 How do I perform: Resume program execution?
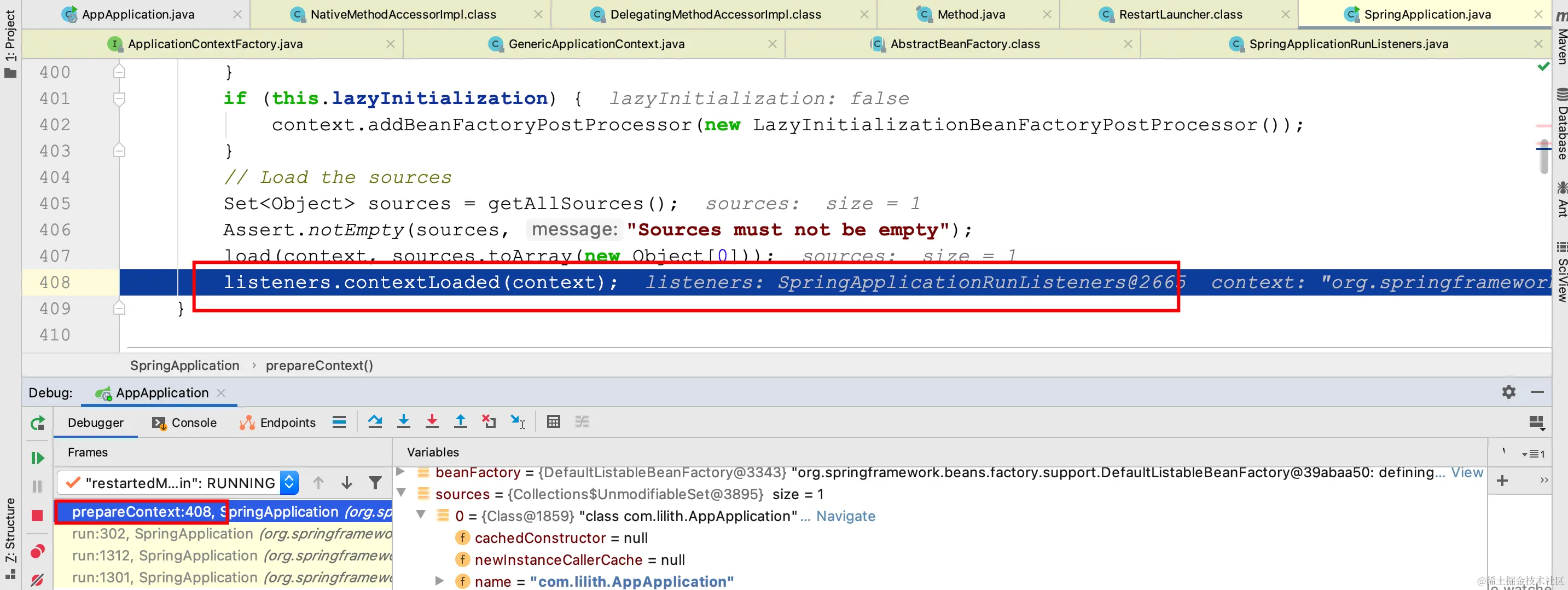click(x=38, y=458)
